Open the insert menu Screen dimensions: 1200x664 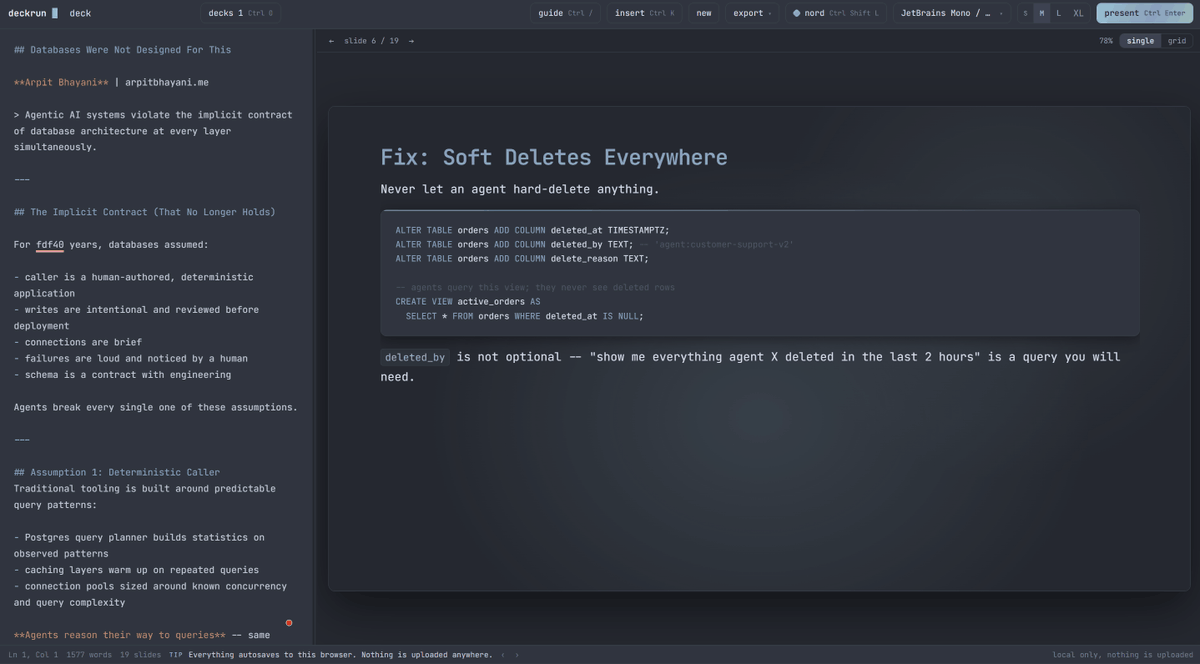(644, 13)
